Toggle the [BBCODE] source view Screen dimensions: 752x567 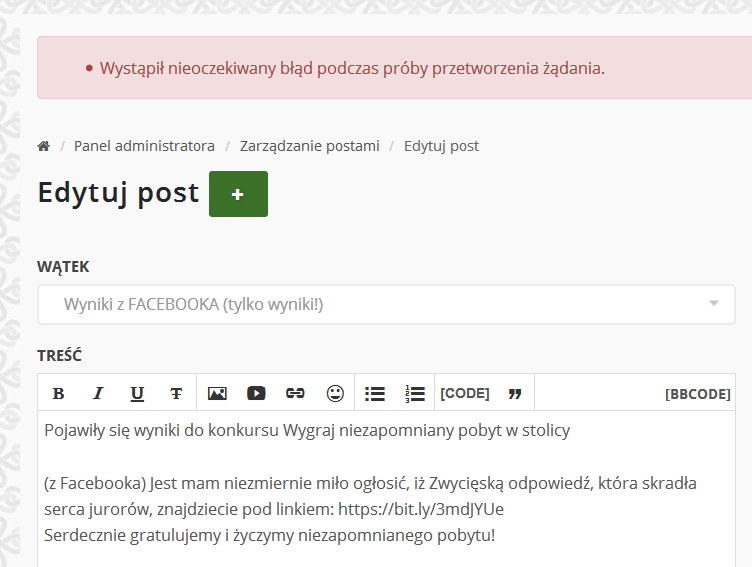point(697,394)
